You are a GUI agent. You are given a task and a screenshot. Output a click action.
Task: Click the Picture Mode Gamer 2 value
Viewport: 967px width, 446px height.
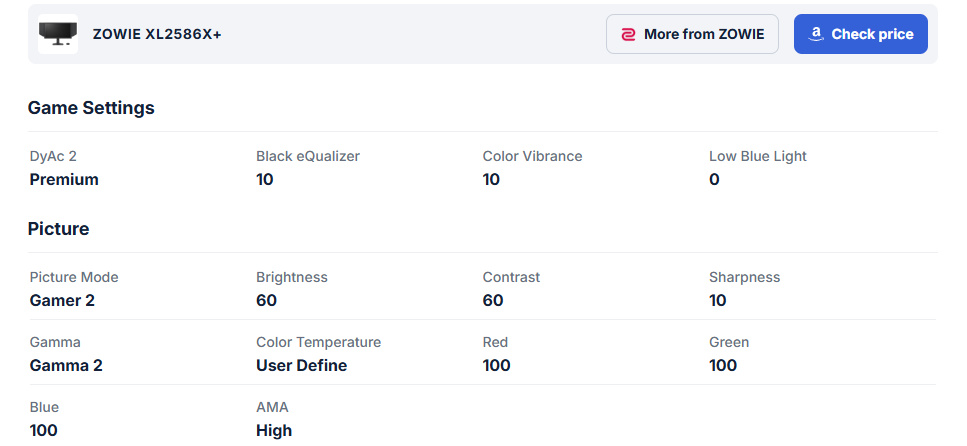click(x=62, y=301)
